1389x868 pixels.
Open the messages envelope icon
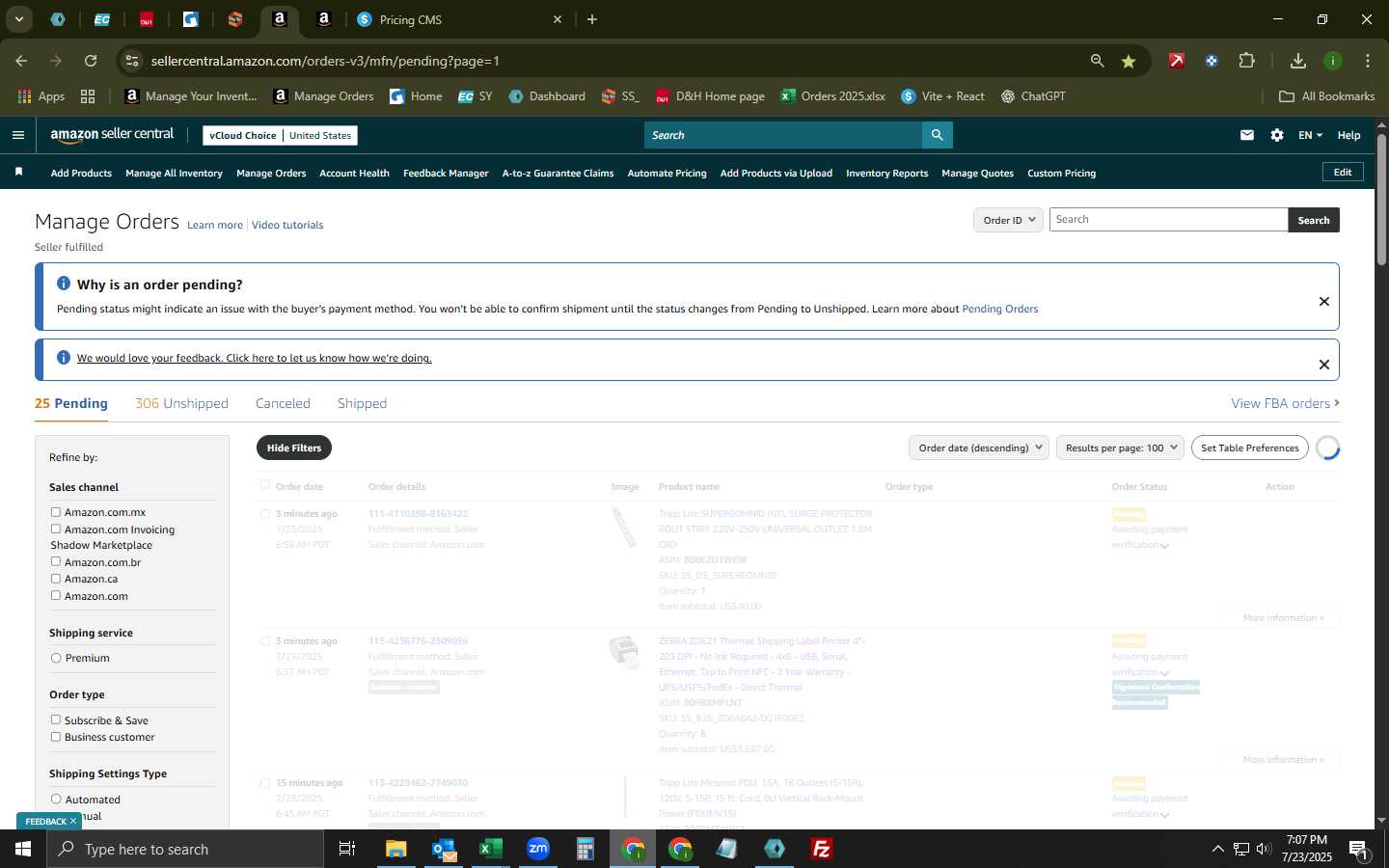(x=1247, y=135)
